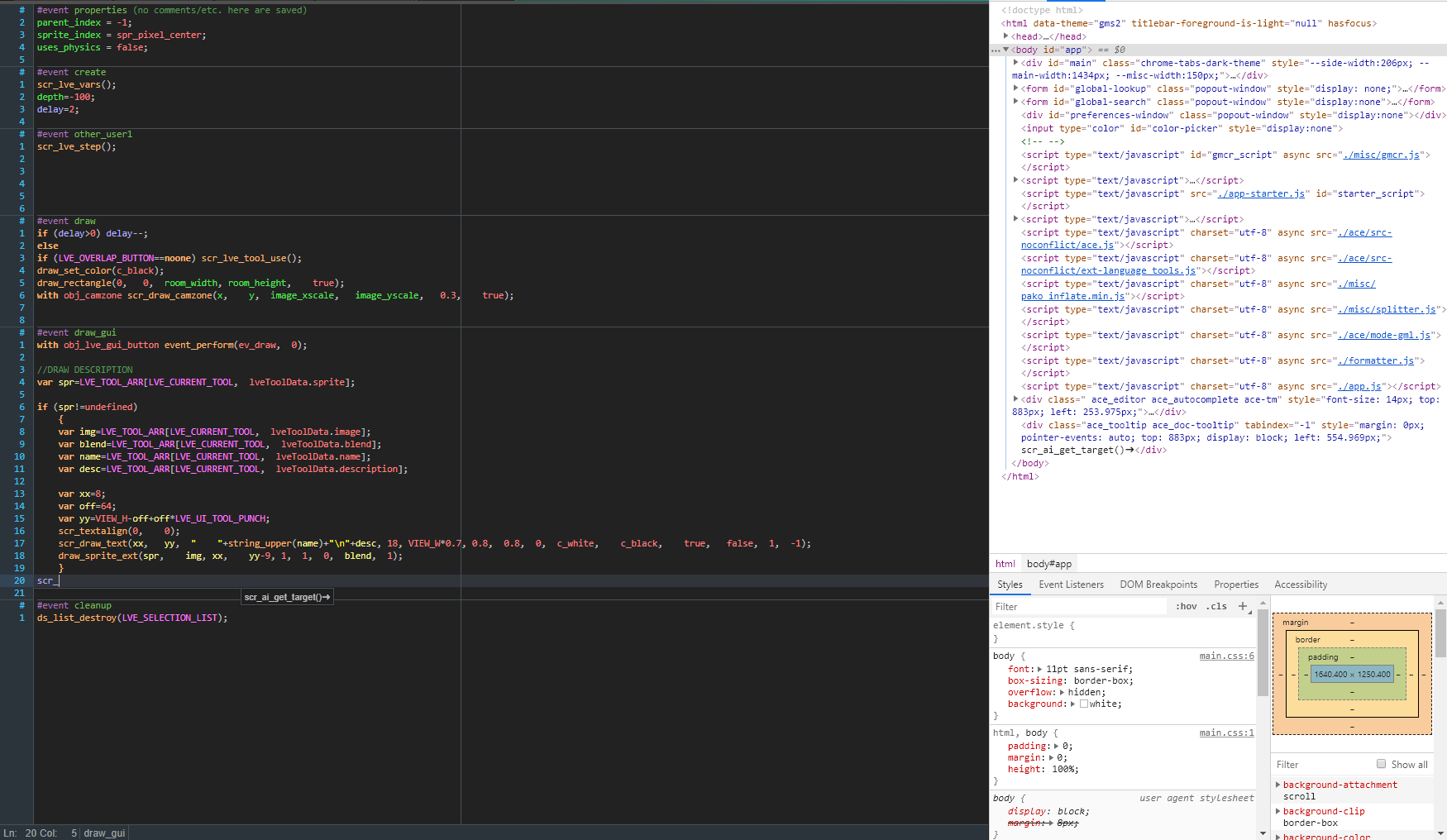The image size is (1447, 840).
Task: Check the Show all checkbox
Action: pos(1381,764)
